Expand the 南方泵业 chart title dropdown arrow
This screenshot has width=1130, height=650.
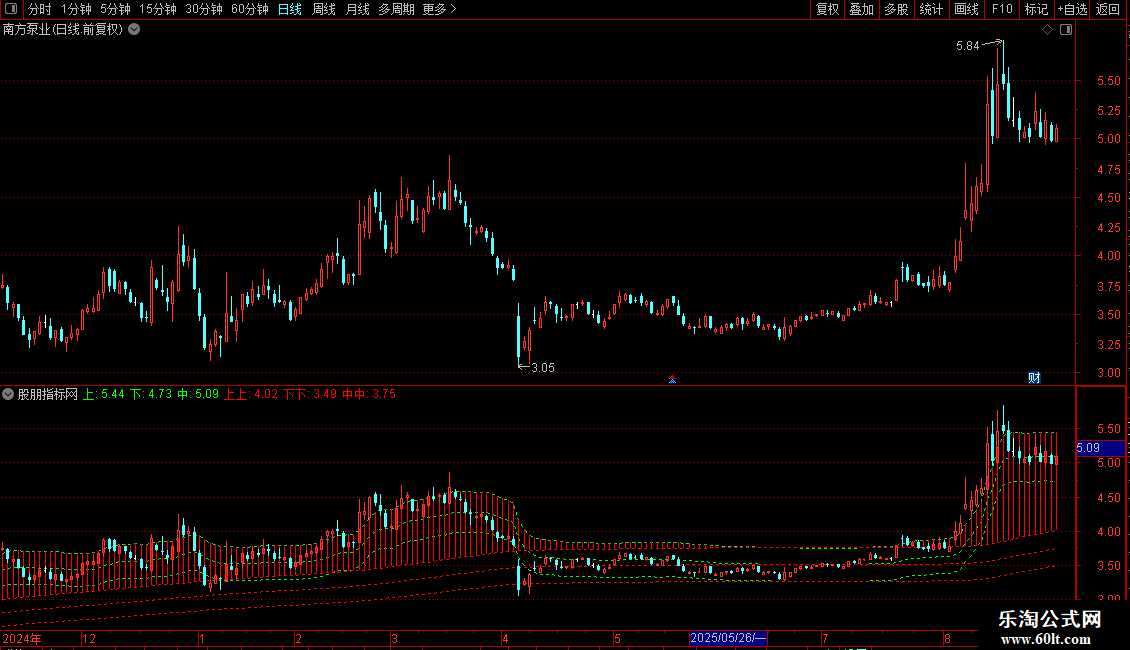pyautogui.click(x=134, y=30)
